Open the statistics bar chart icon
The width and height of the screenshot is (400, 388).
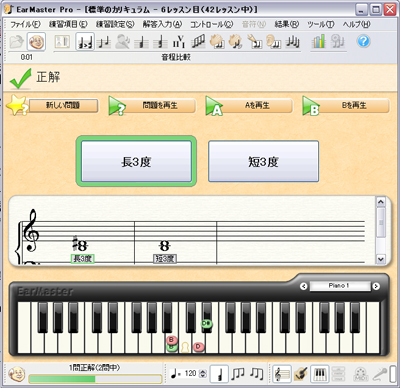pyautogui.click(x=318, y=42)
